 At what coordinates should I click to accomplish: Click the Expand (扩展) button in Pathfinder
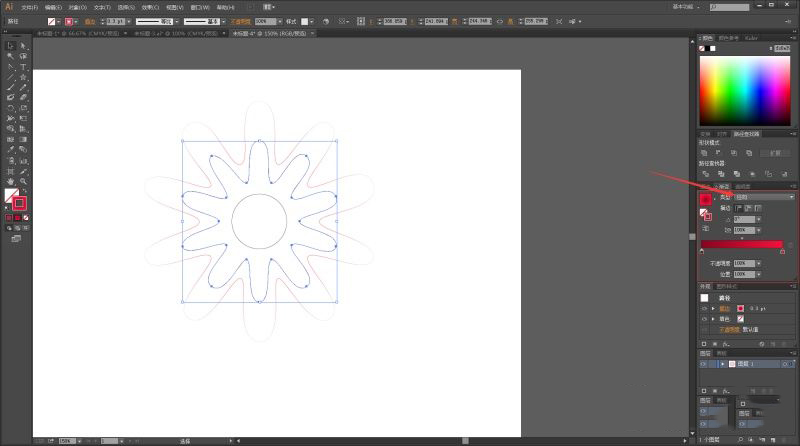pos(775,153)
